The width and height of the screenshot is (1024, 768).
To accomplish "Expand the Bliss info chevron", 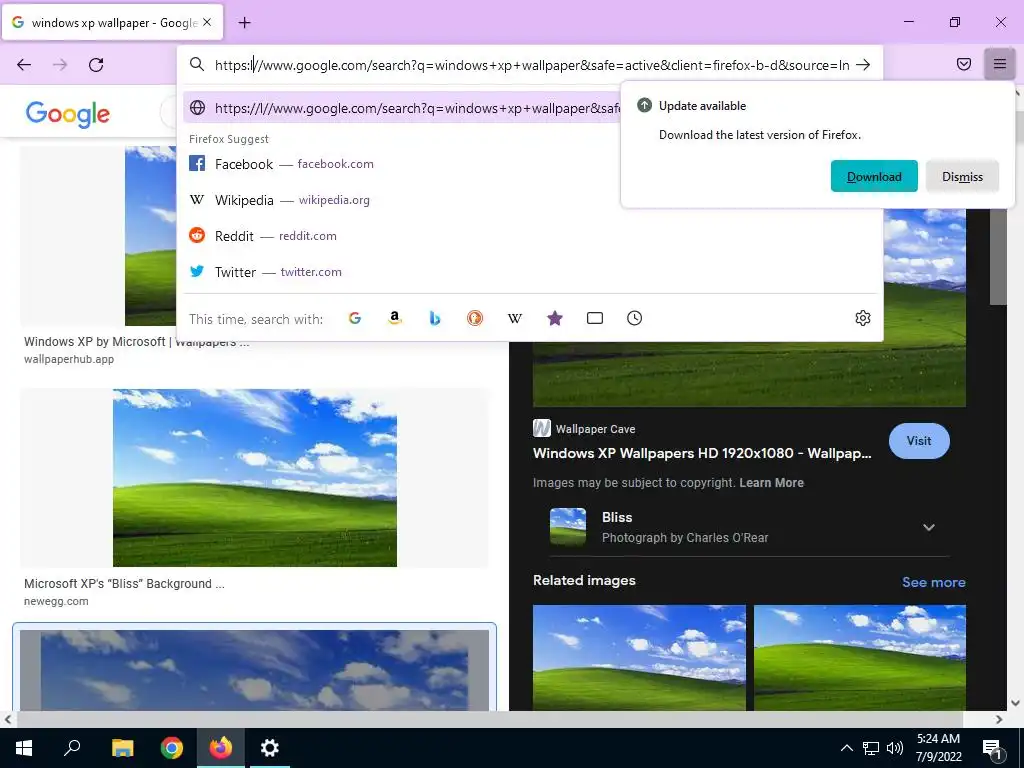I will coord(929,527).
